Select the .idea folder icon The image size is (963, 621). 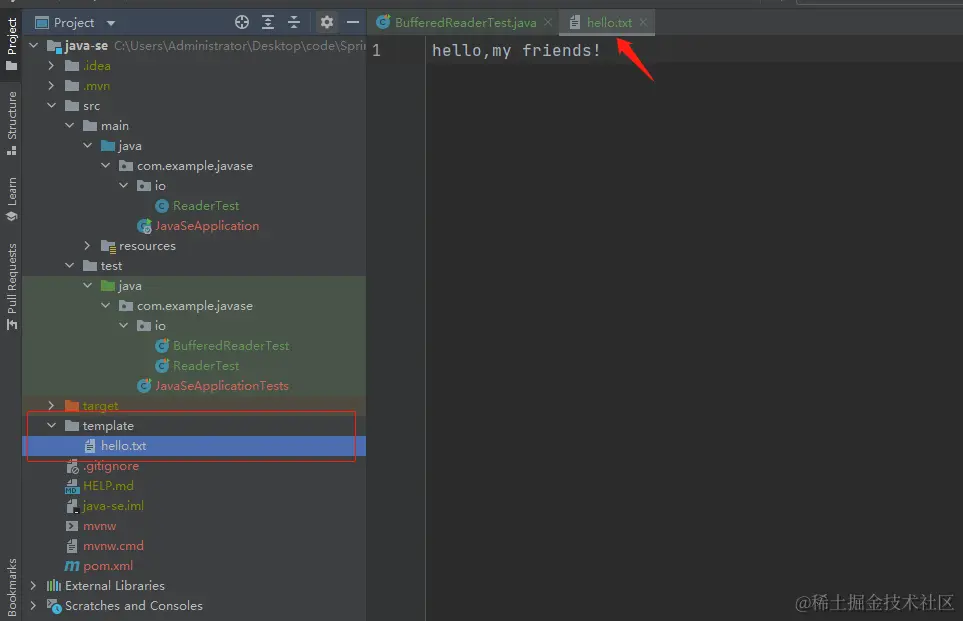click(x=72, y=66)
